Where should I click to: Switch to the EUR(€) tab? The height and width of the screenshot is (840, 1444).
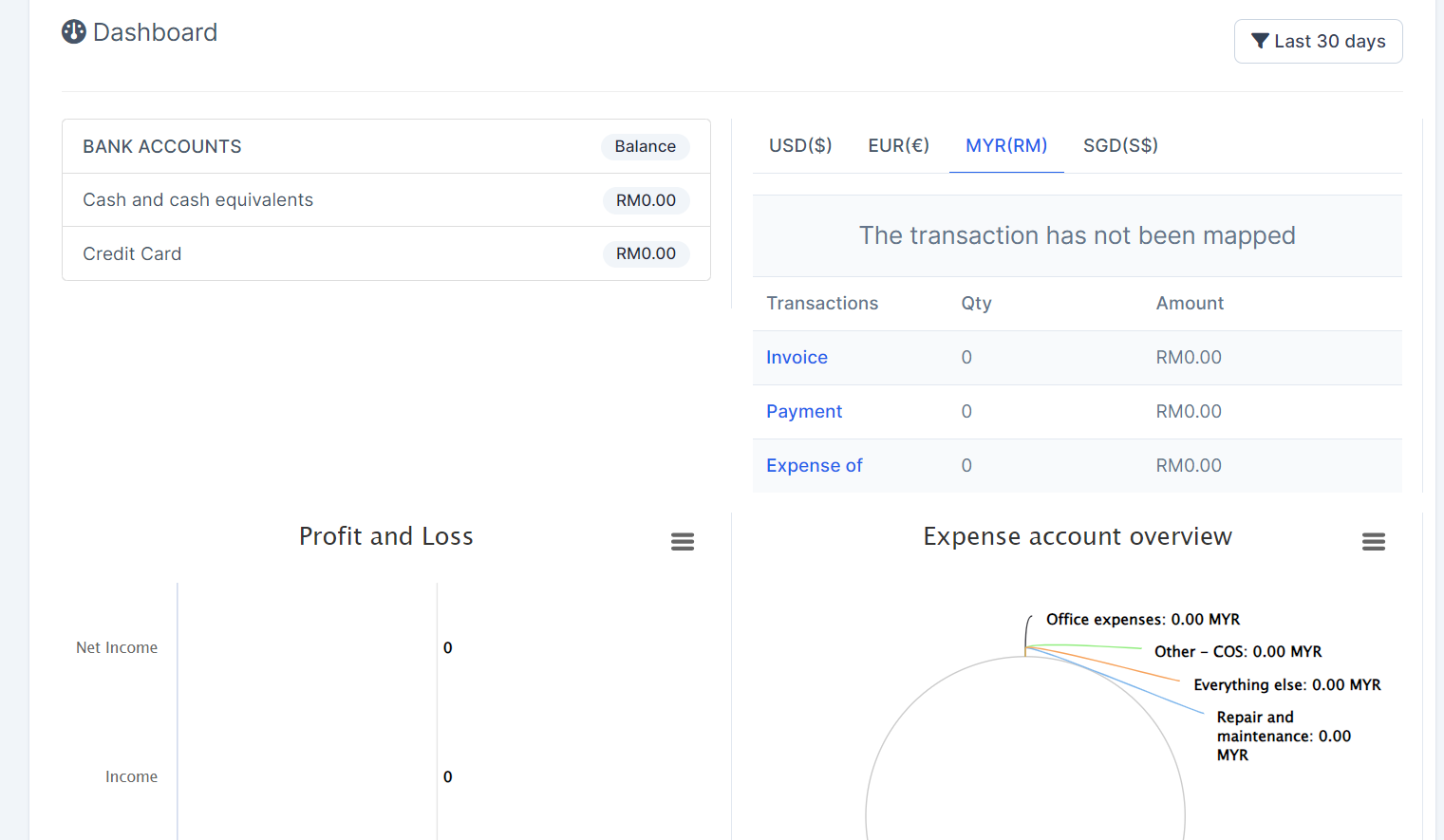898,145
